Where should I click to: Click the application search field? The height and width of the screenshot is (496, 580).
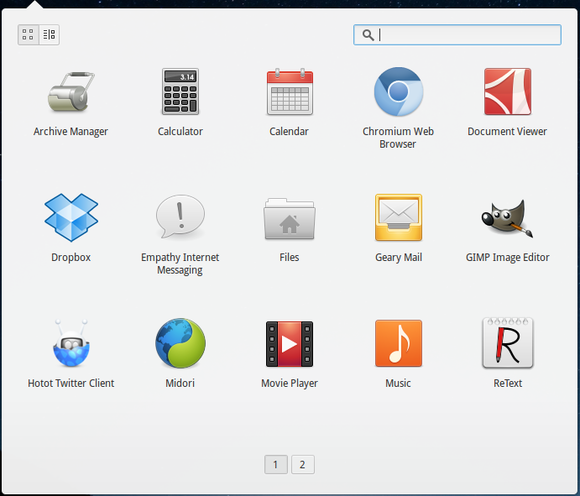click(457, 35)
